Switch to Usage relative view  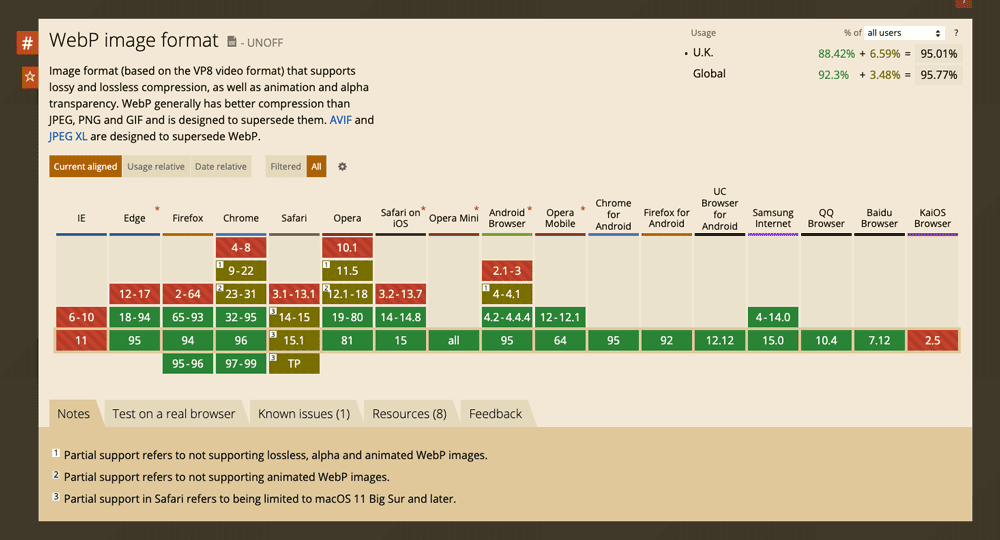pos(155,167)
